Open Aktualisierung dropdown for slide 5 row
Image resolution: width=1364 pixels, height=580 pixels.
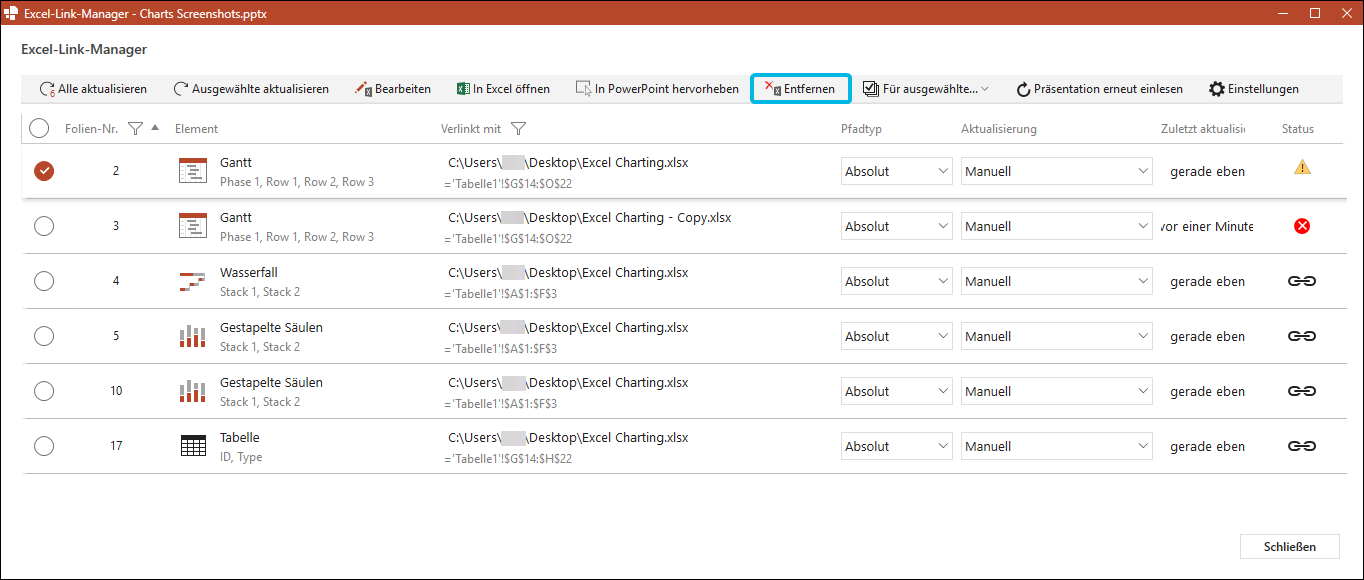[x=1058, y=336]
